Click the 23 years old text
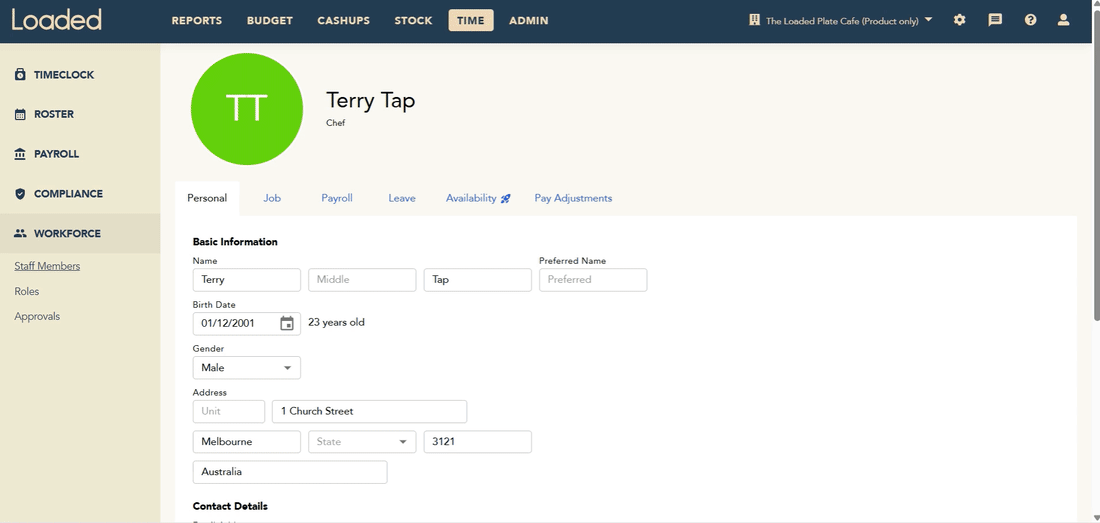Screen dimensions: 1100x523 point(336,322)
